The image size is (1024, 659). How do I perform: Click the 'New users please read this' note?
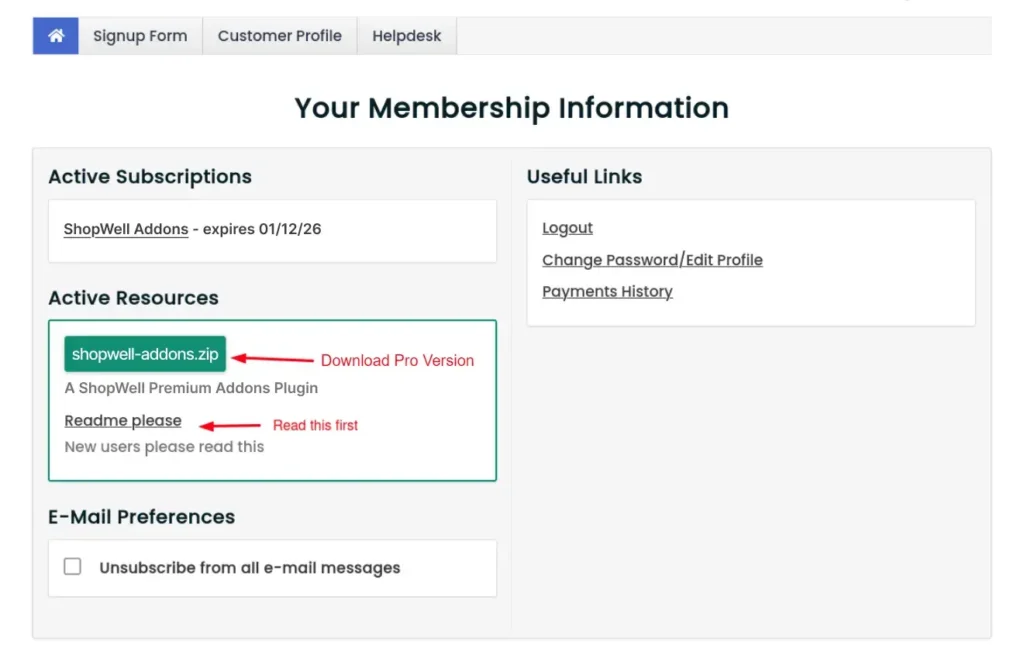pos(164,447)
